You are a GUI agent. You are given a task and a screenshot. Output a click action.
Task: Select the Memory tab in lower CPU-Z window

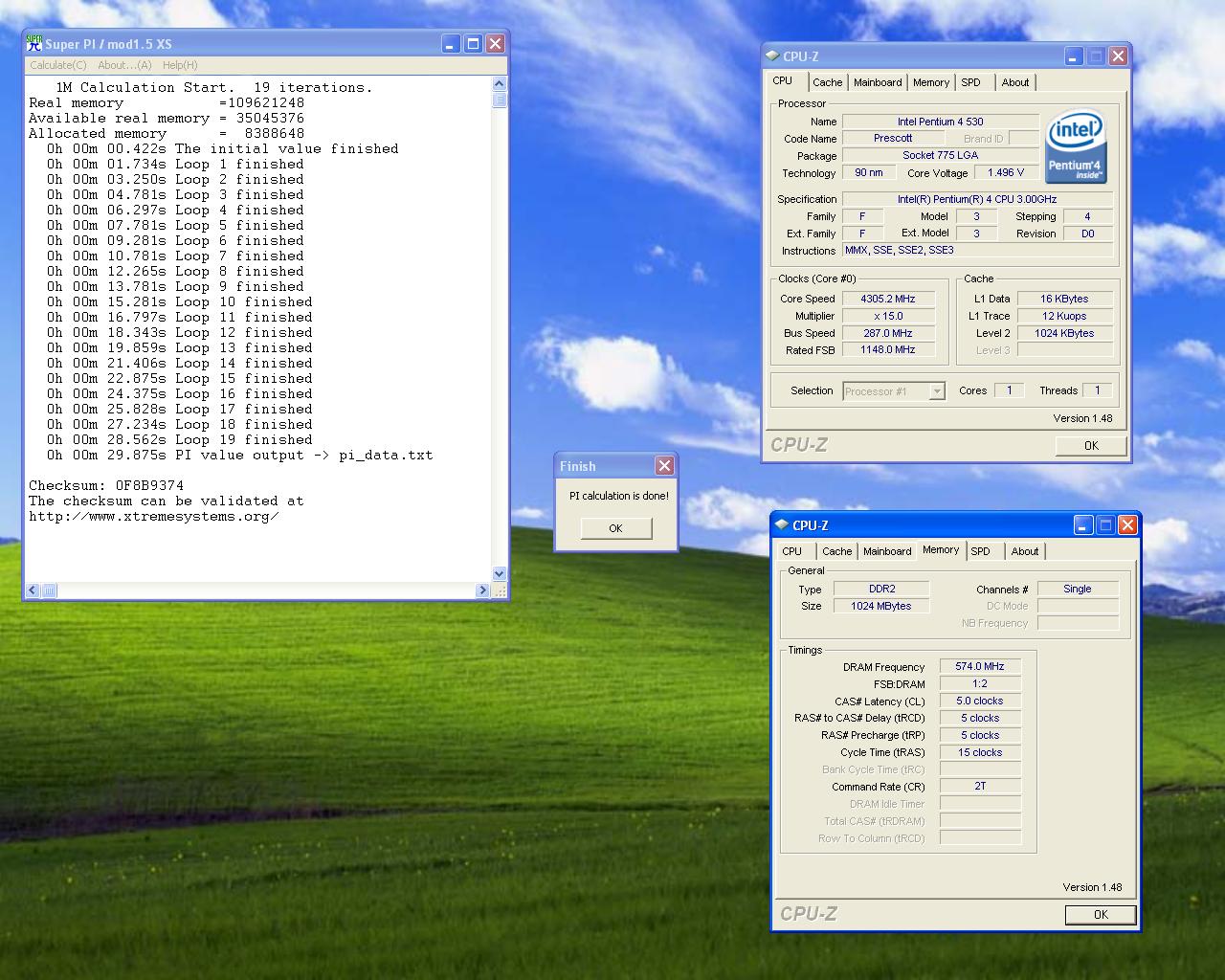[941, 550]
